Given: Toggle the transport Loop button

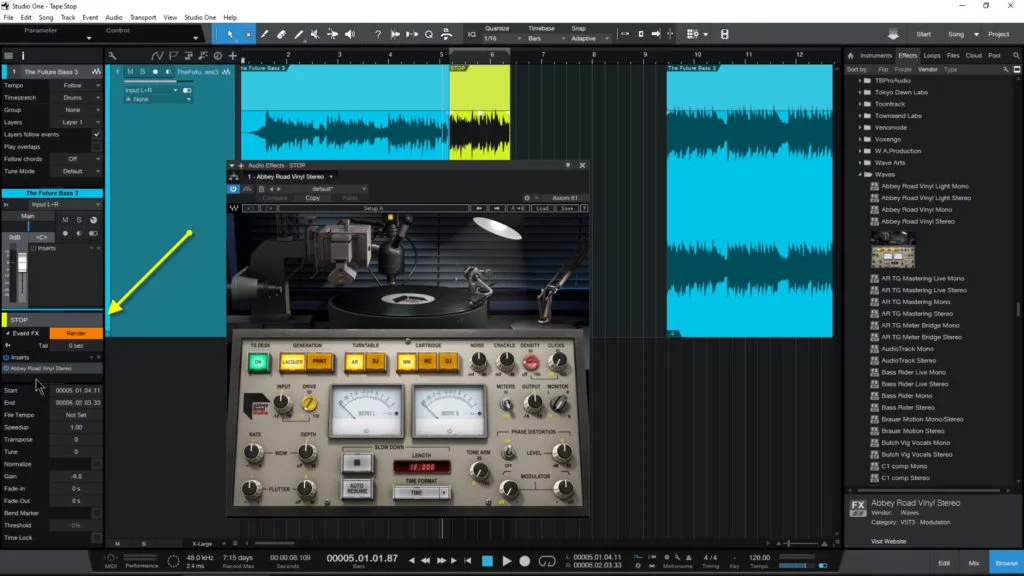Looking at the screenshot, I should click(x=547, y=560).
